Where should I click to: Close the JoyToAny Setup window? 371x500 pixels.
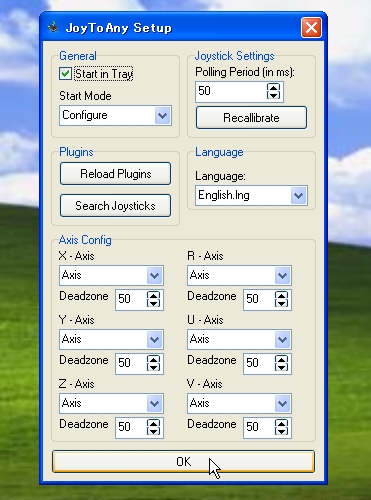pos(311,27)
